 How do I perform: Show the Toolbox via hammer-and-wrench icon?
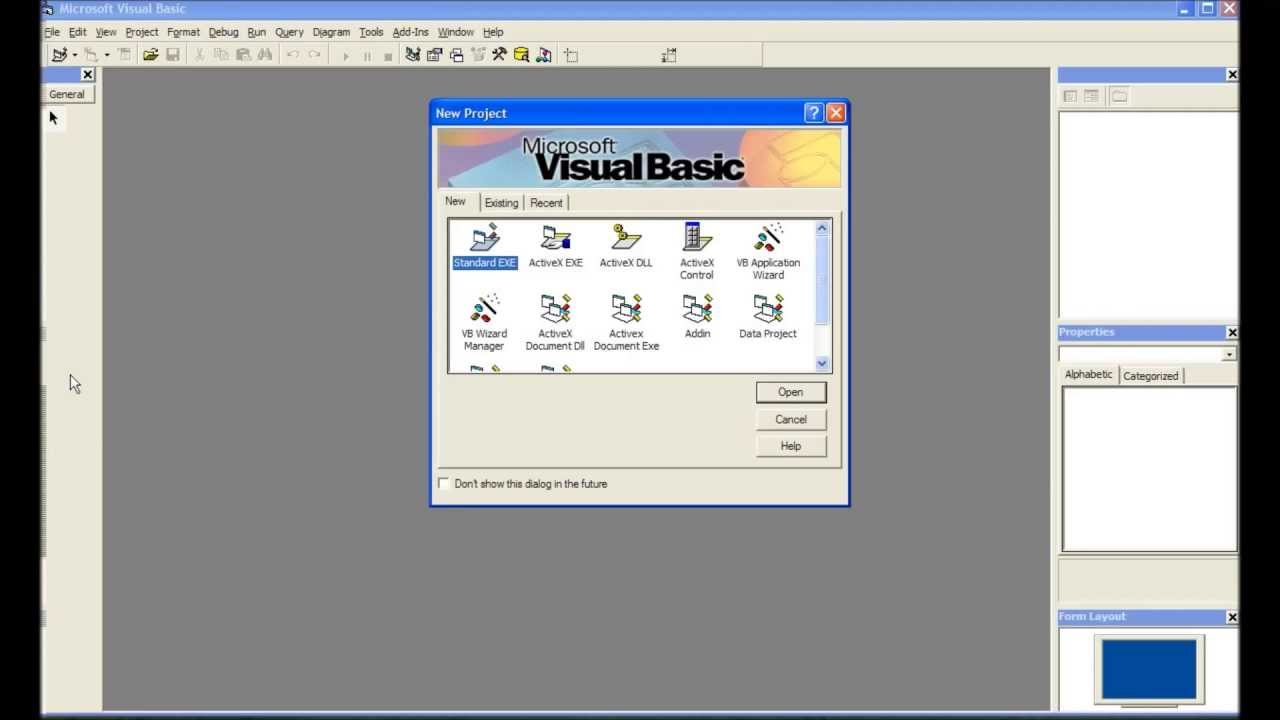[x=499, y=55]
